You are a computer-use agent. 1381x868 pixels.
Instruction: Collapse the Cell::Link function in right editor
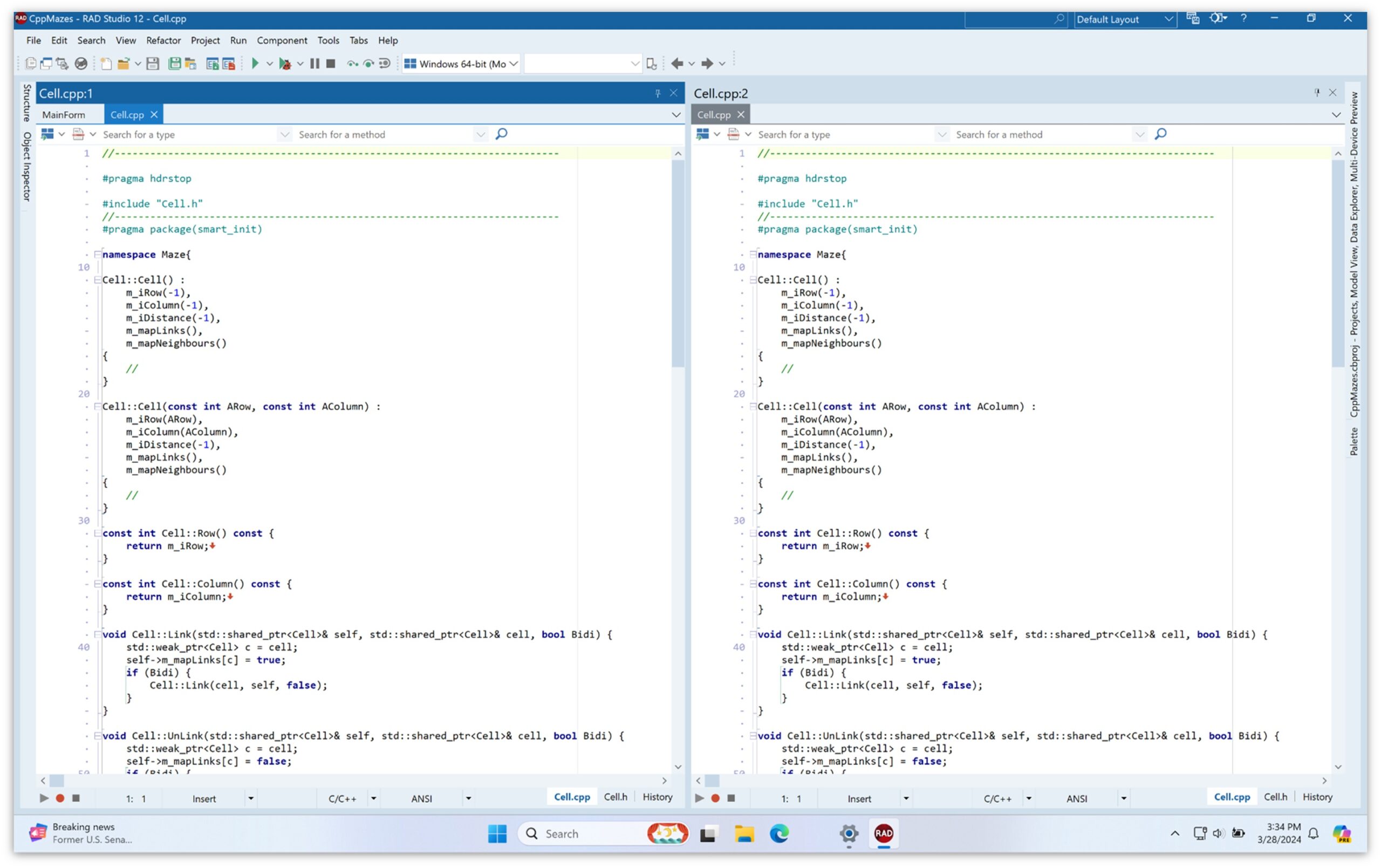coord(753,634)
